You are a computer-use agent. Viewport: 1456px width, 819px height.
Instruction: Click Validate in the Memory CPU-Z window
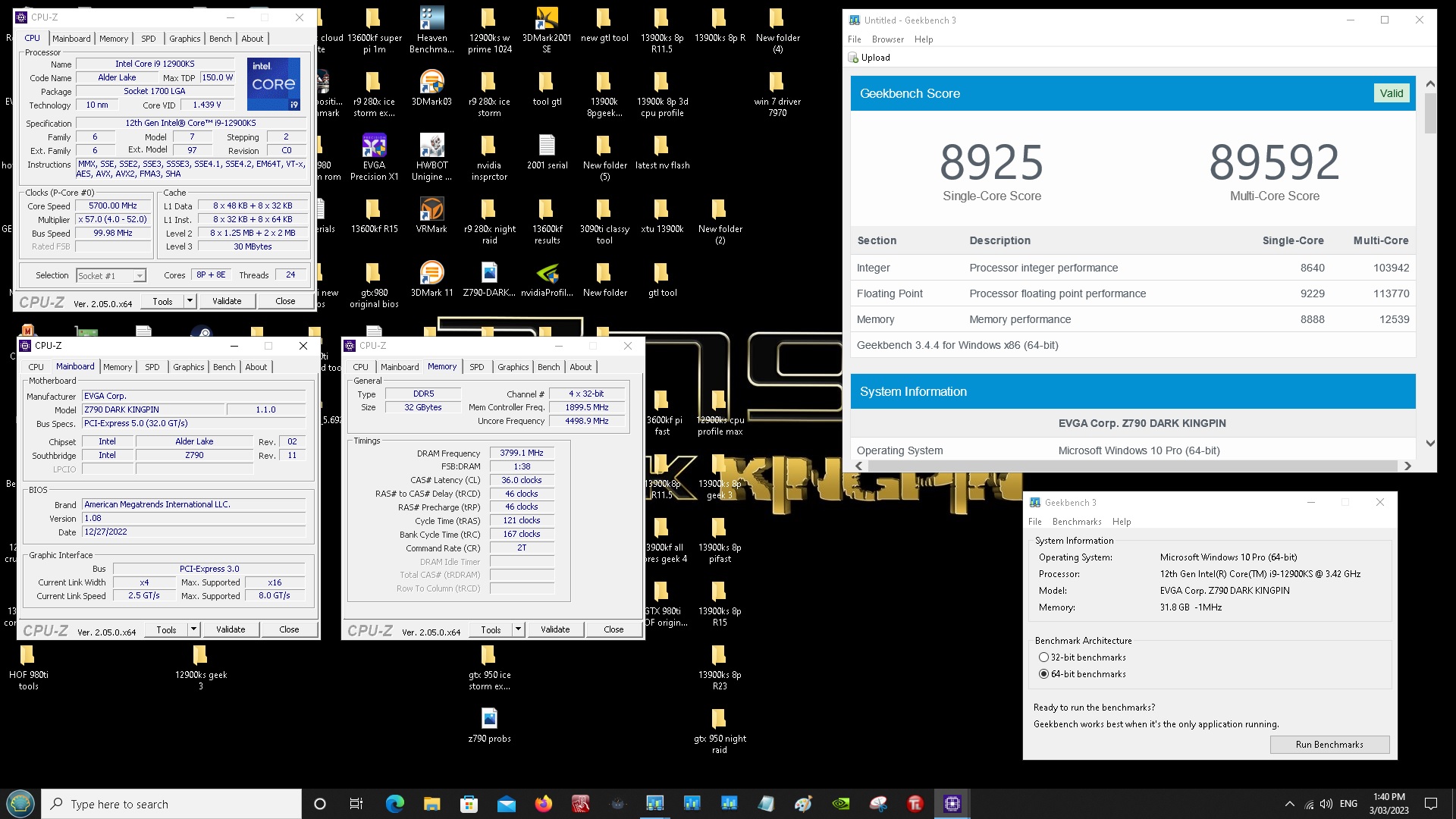coord(555,629)
